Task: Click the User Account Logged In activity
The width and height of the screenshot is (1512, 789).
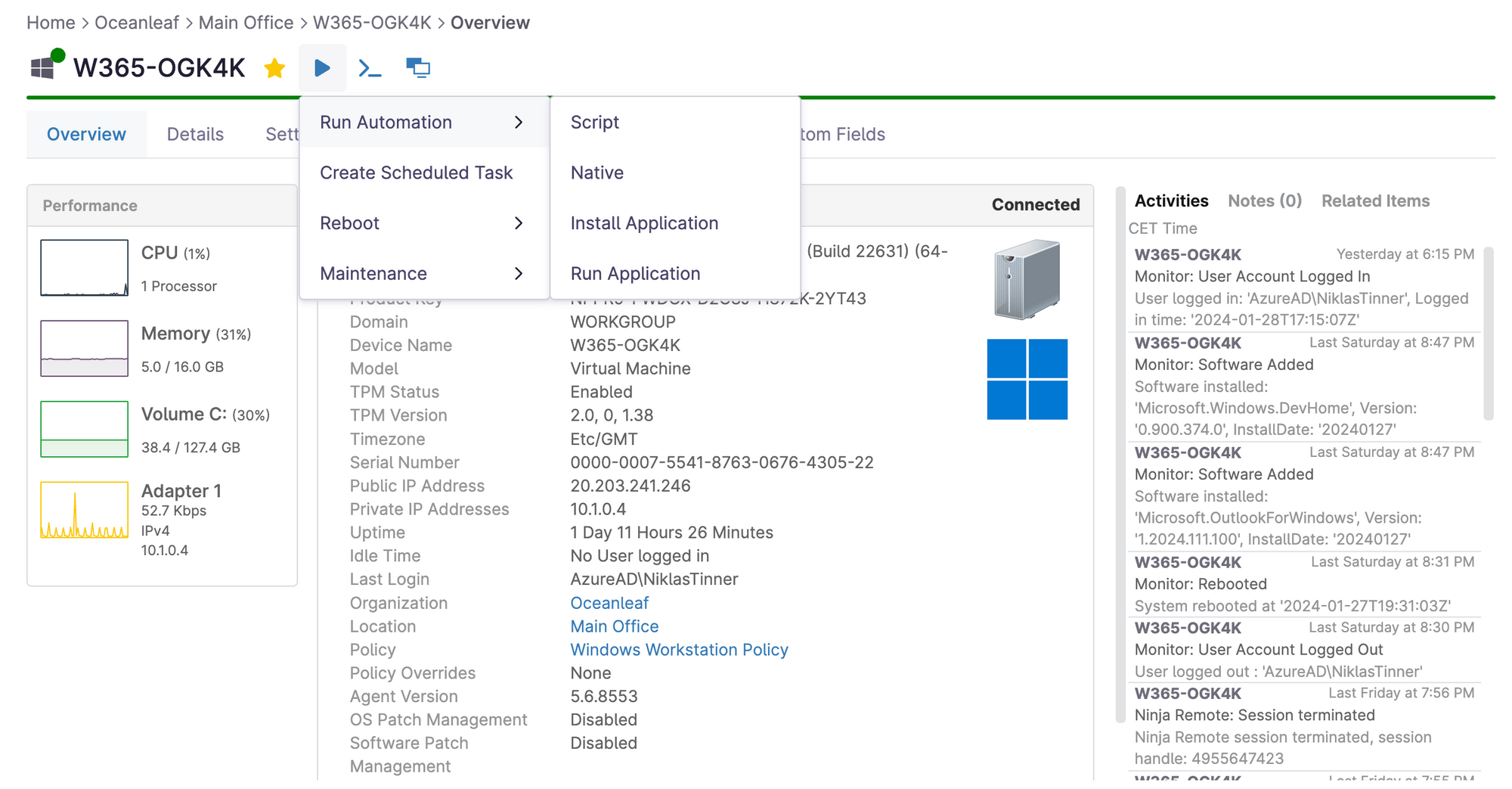Action: 1304,287
